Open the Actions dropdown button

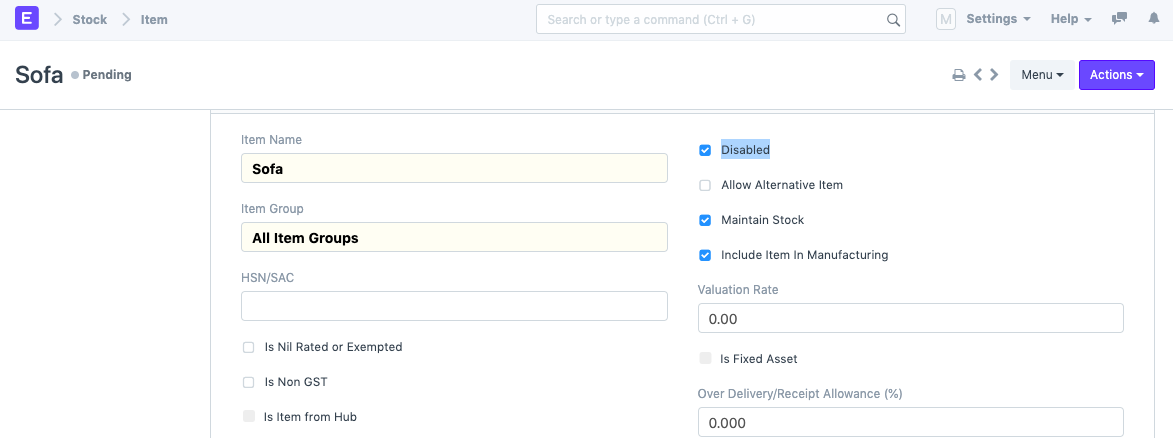pyautogui.click(x=1116, y=75)
